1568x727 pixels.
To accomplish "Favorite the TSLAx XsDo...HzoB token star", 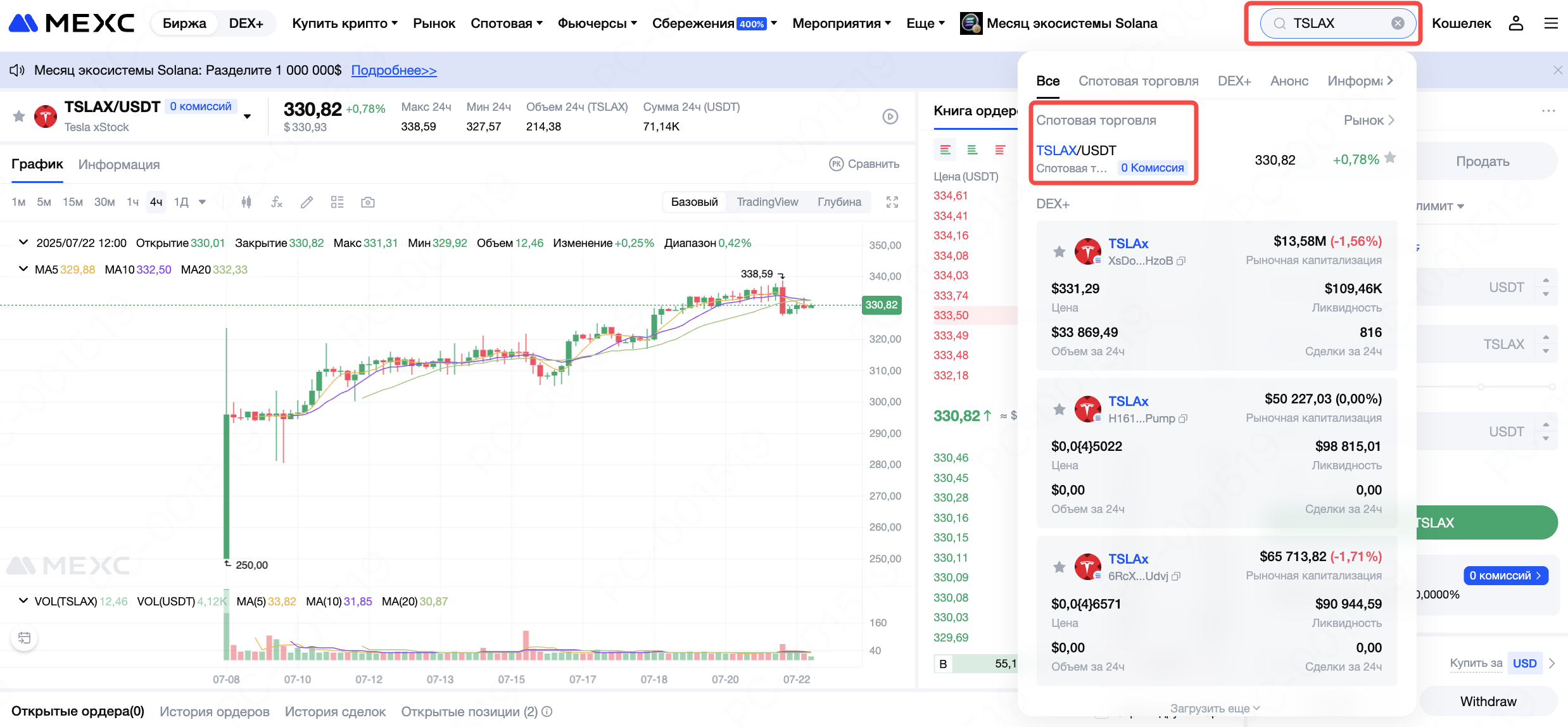I will (1059, 251).
